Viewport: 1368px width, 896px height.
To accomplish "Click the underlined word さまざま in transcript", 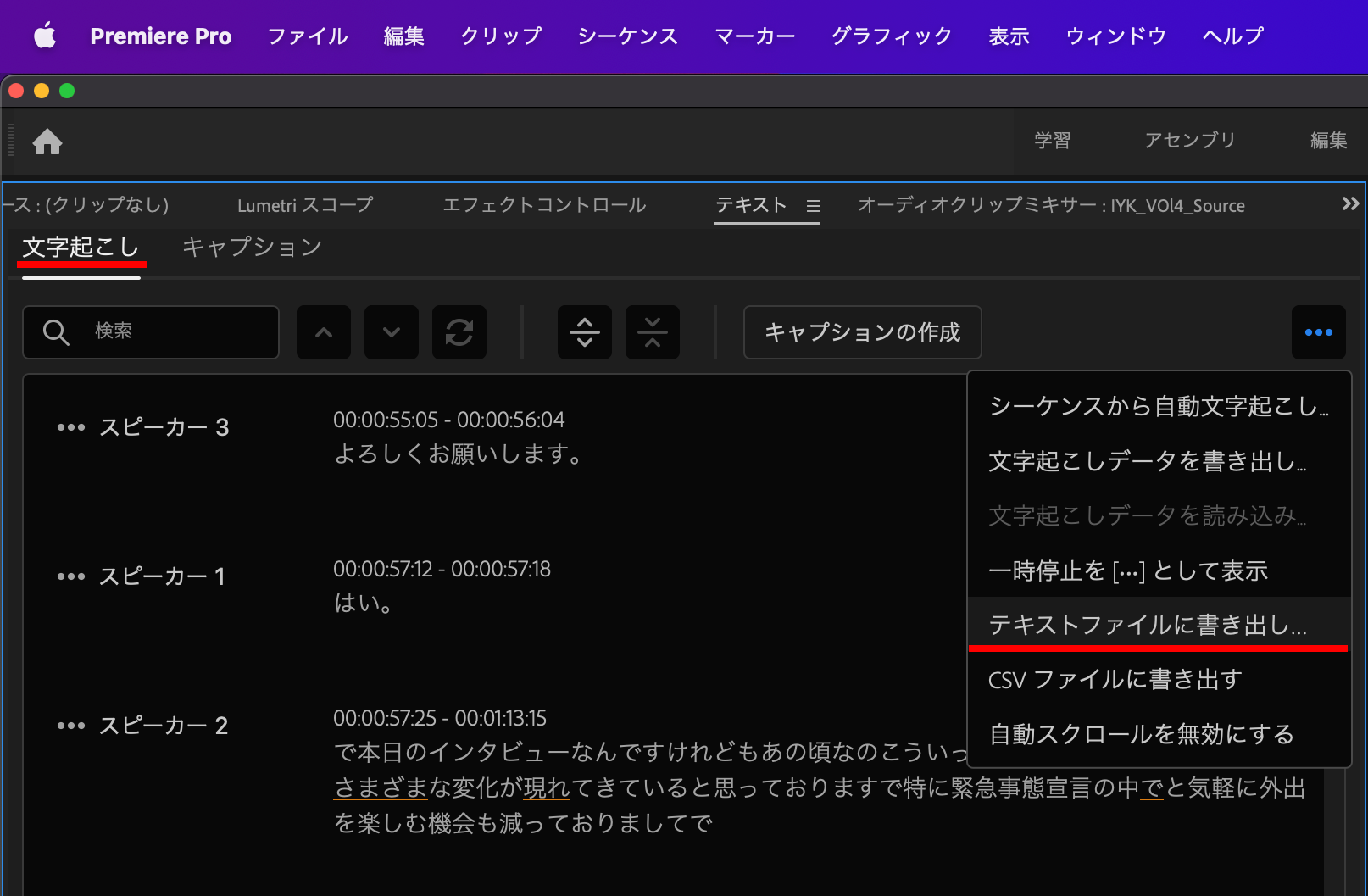I will click(381, 788).
